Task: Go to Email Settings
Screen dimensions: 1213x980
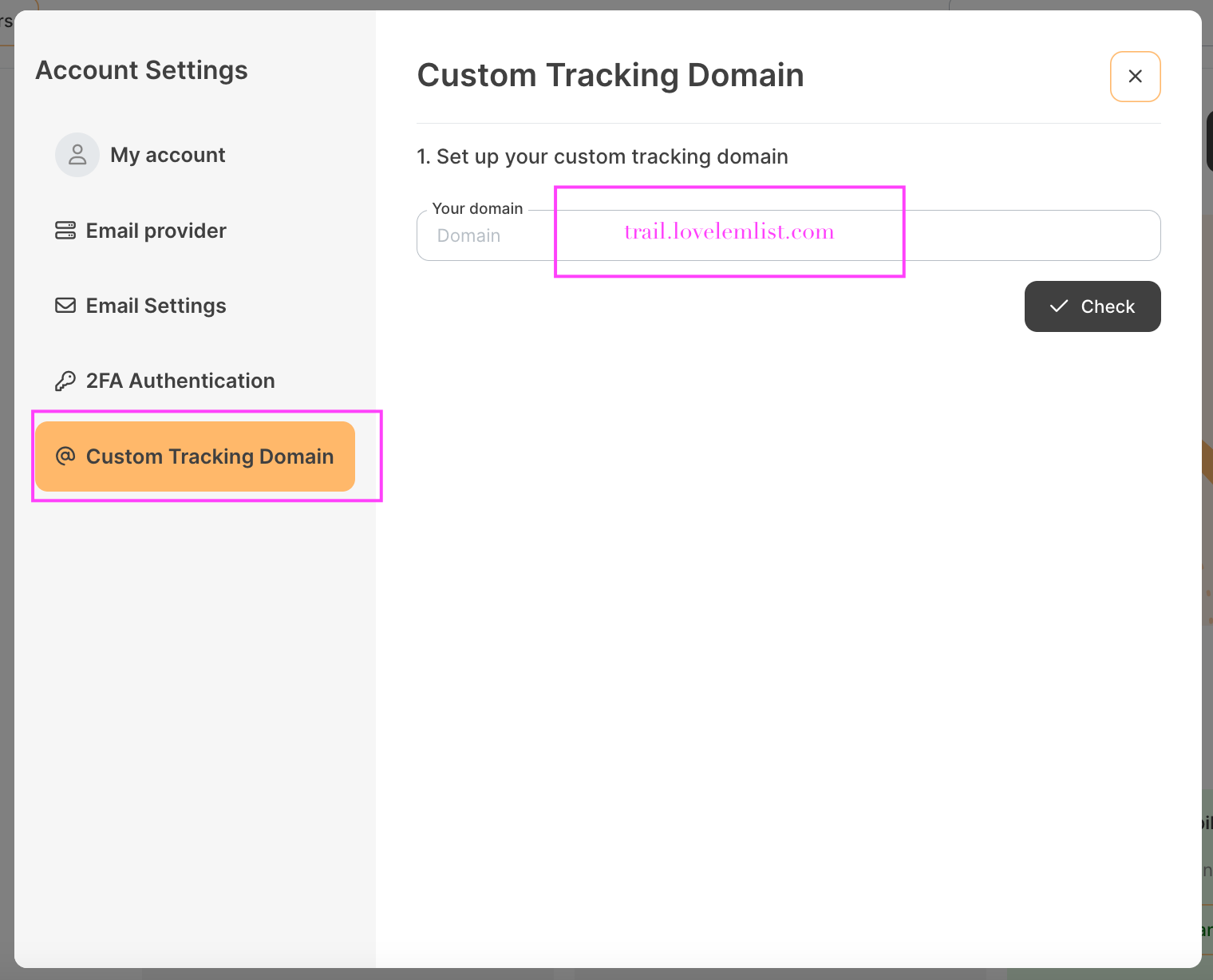Action: [x=156, y=306]
